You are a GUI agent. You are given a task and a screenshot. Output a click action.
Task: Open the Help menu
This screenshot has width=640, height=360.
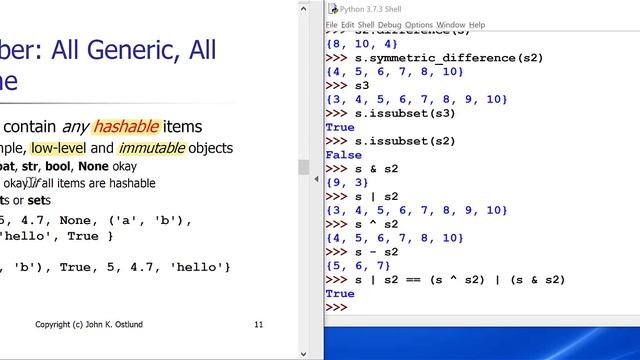[477, 25]
